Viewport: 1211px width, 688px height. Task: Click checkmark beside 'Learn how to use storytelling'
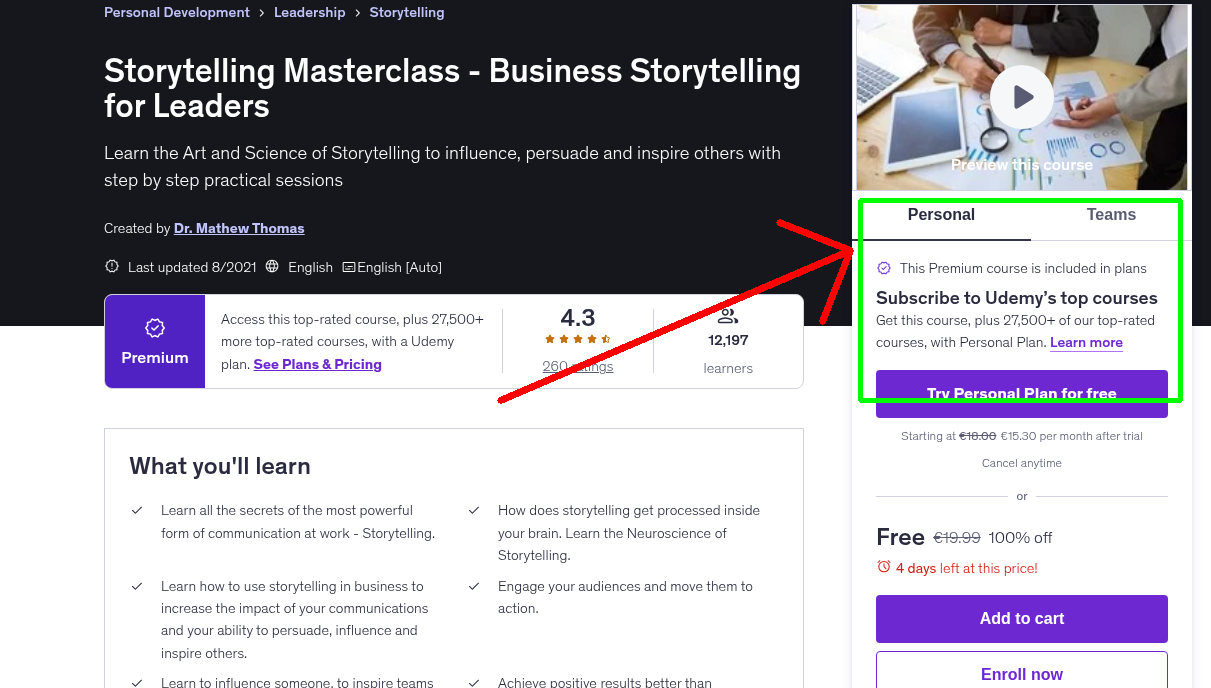click(137, 586)
